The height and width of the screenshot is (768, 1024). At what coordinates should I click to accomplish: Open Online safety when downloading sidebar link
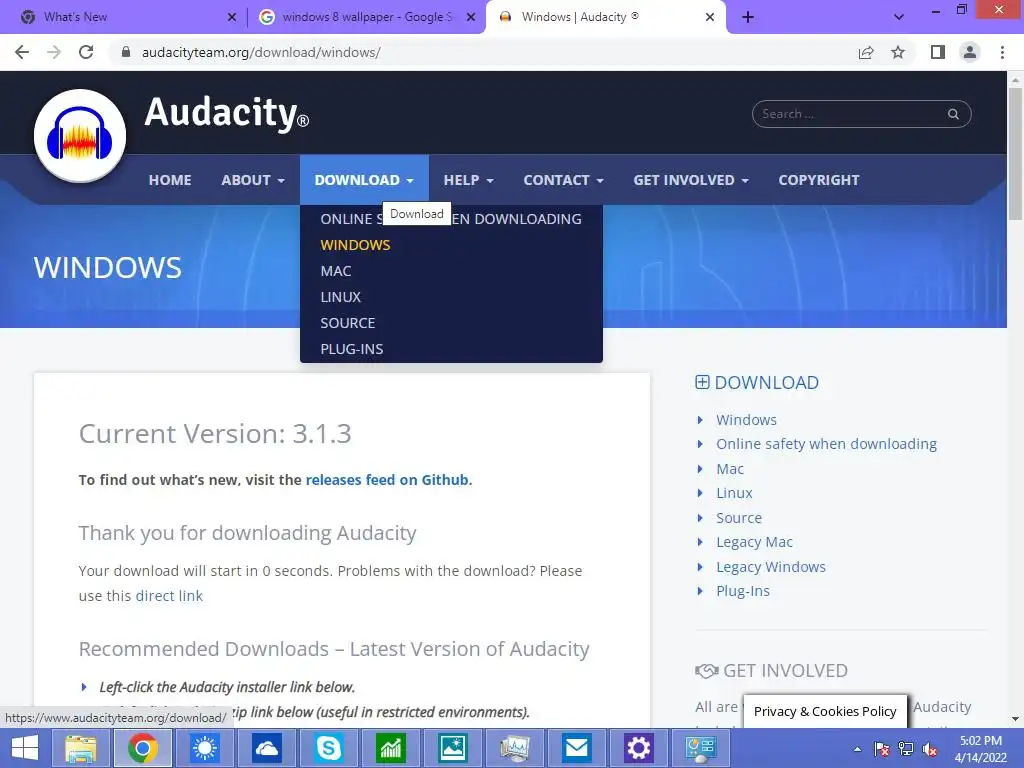pos(826,444)
